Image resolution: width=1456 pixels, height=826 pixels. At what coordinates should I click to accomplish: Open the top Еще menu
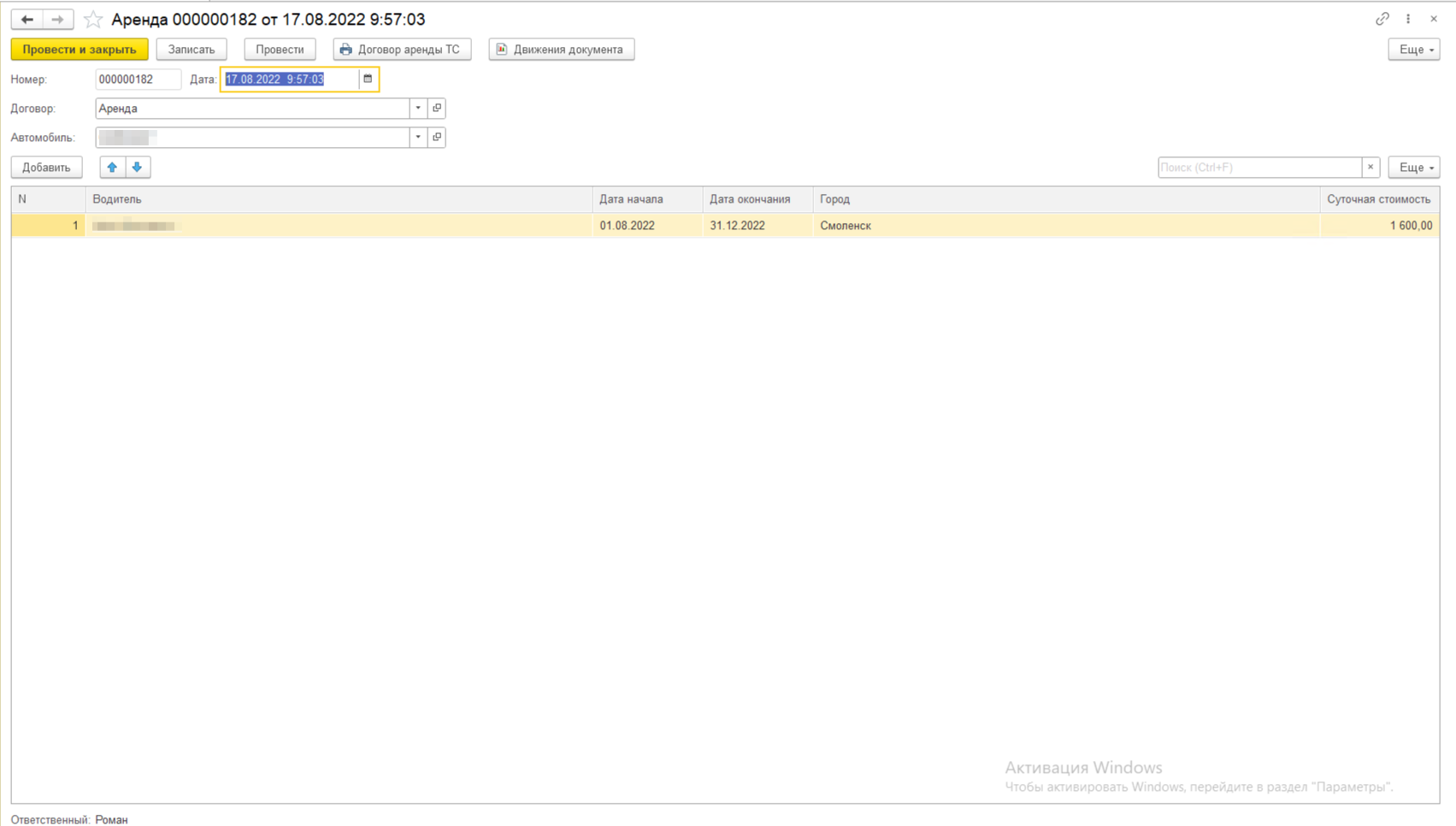point(1414,50)
